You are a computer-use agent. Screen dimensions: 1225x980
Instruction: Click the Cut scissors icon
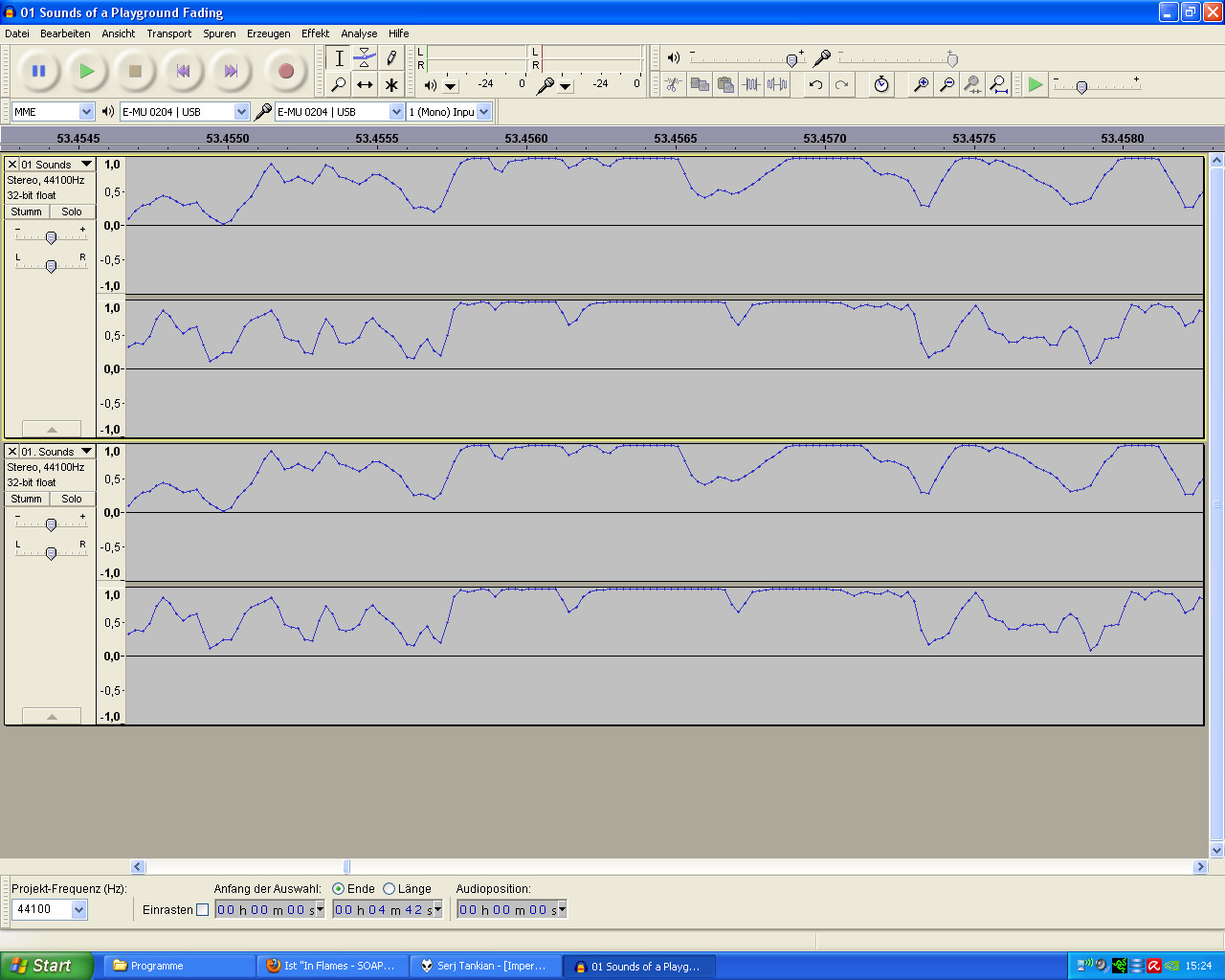click(x=673, y=84)
